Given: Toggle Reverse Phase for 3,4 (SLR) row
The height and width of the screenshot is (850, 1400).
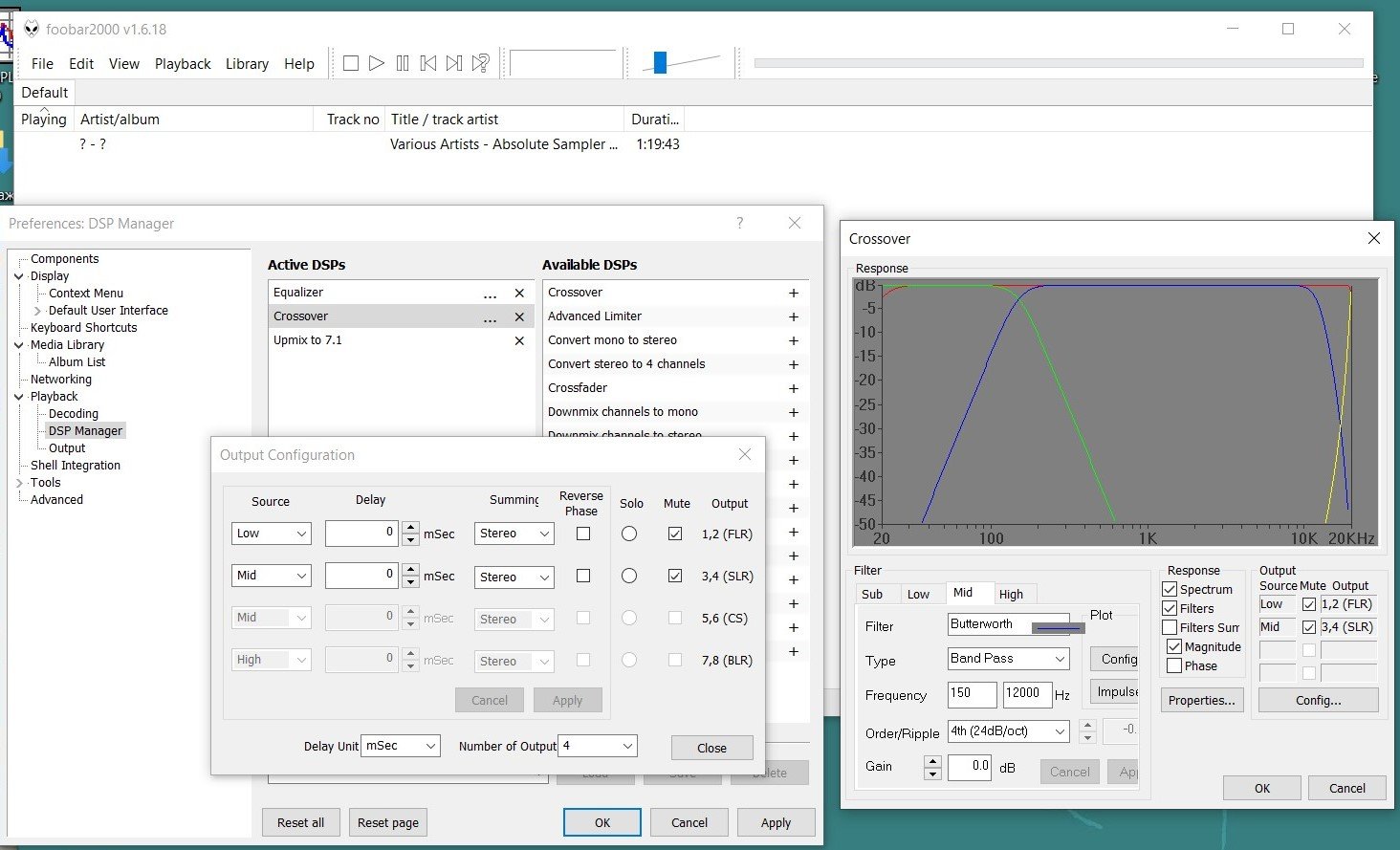Looking at the screenshot, I should 583,576.
